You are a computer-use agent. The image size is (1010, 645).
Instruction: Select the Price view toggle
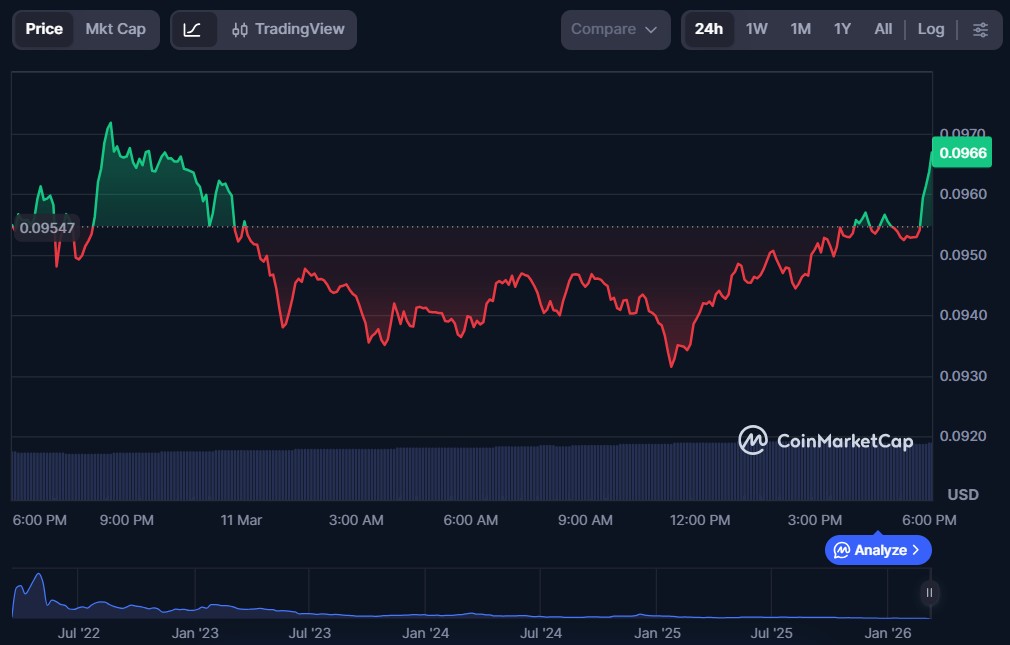coord(44,30)
